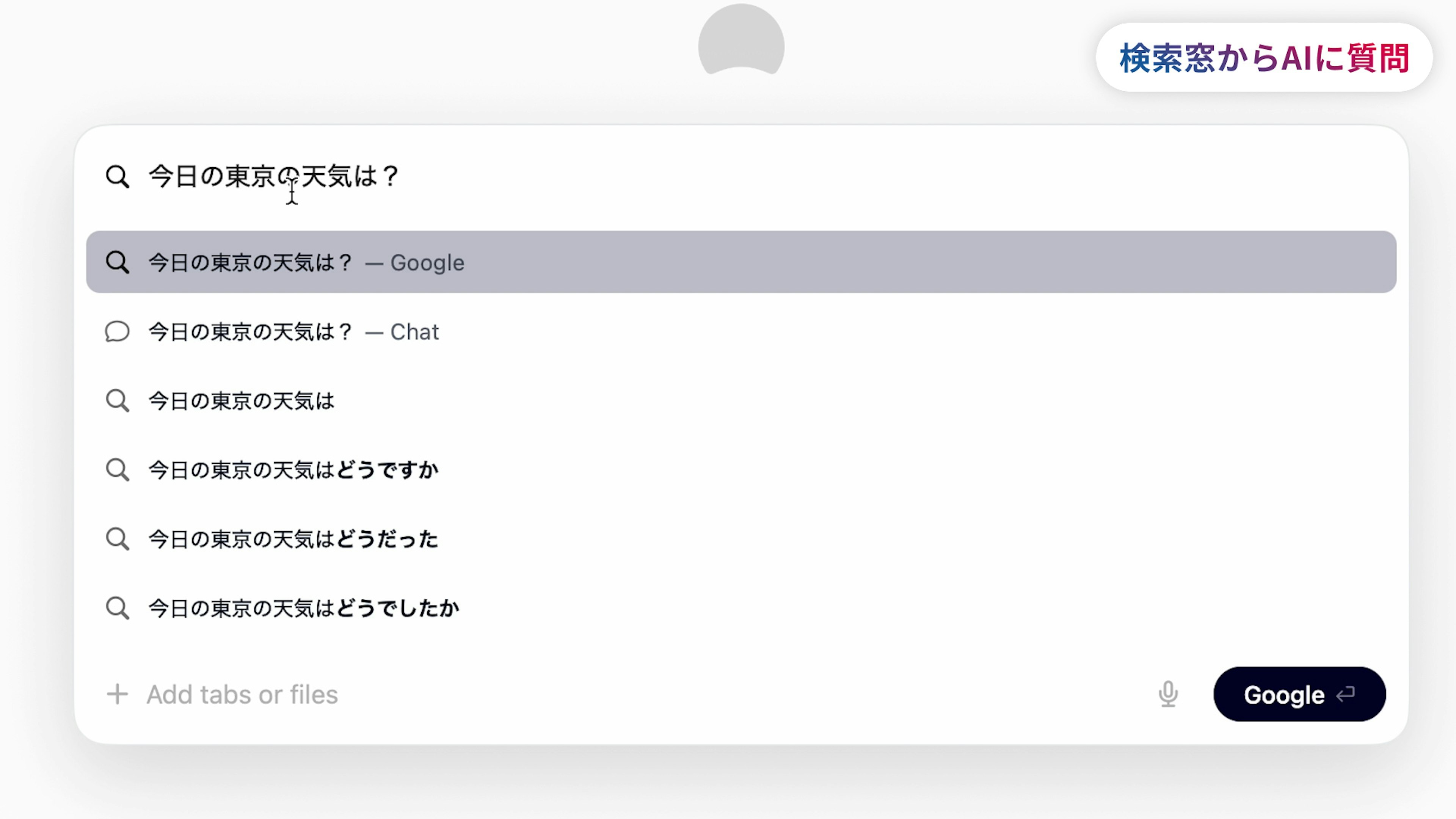Screen dimensions: 1456x819
Task: Choose the 今日の東京の天気は？ — Chat option
Action: (293, 332)
